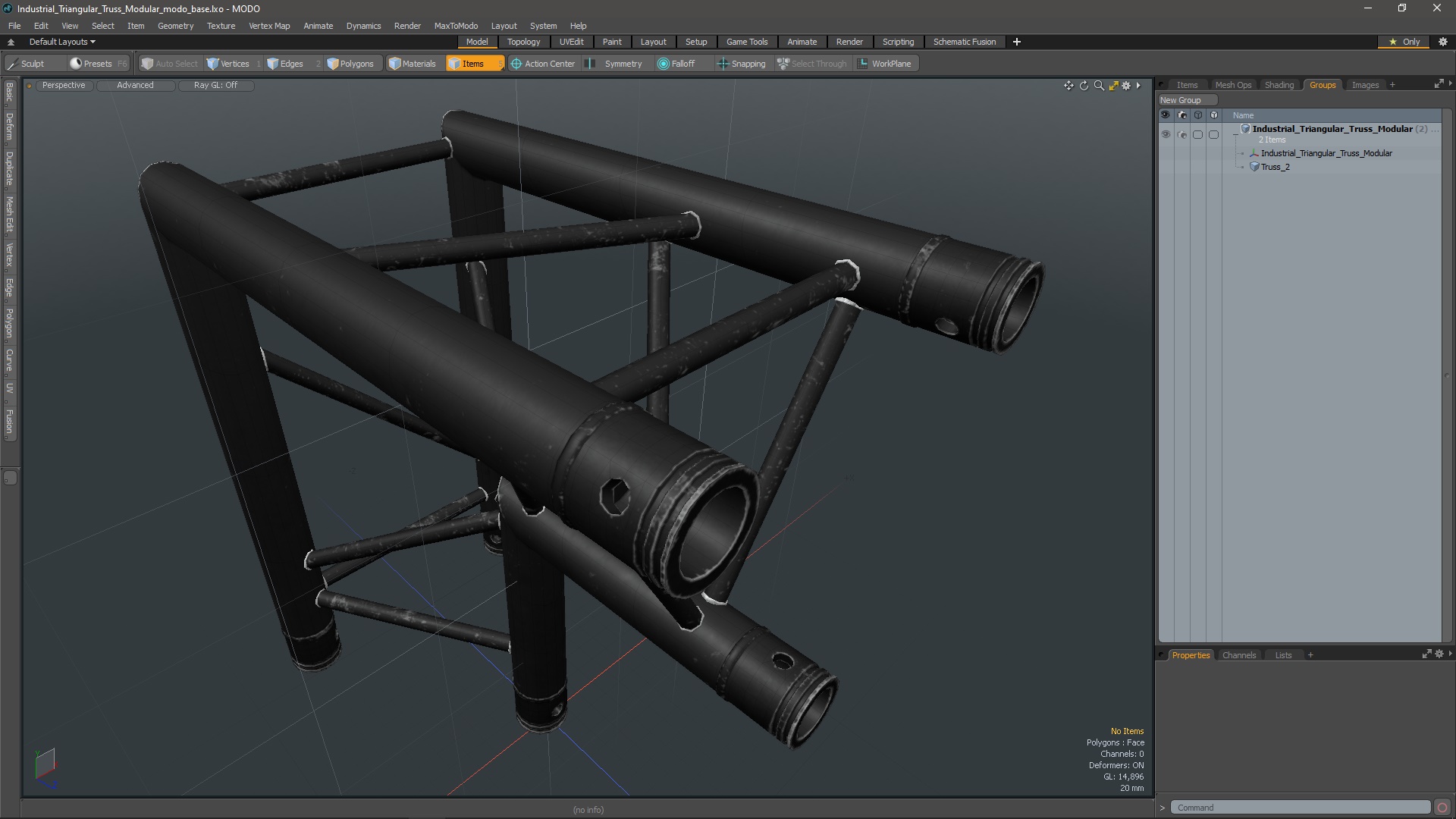Switch to the Channels tab

coord(1239,655)
